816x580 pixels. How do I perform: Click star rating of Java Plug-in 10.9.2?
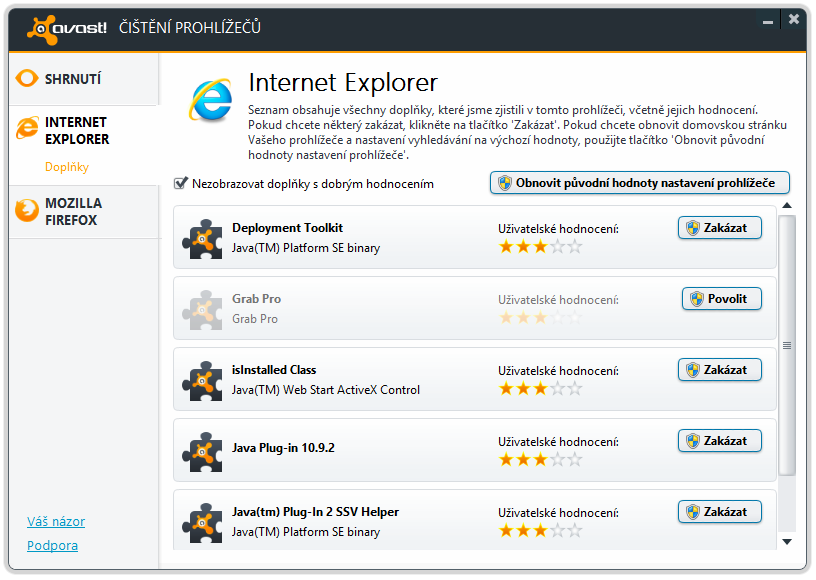[x=540, y=459]
